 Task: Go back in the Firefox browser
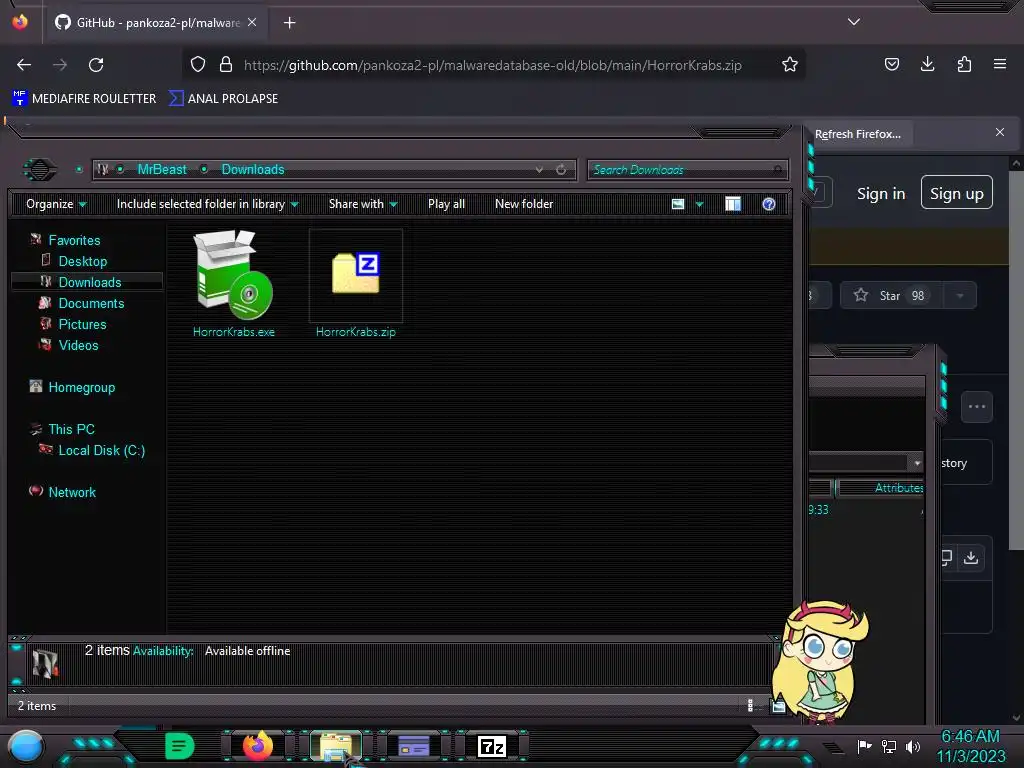(24, 65)
